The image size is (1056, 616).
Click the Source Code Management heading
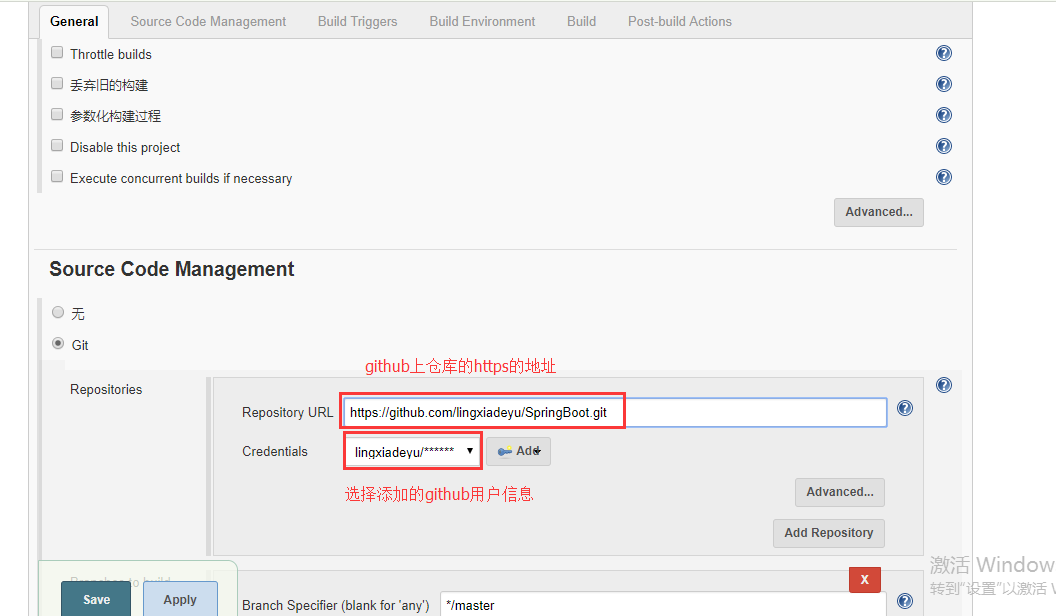coord(172,269)
